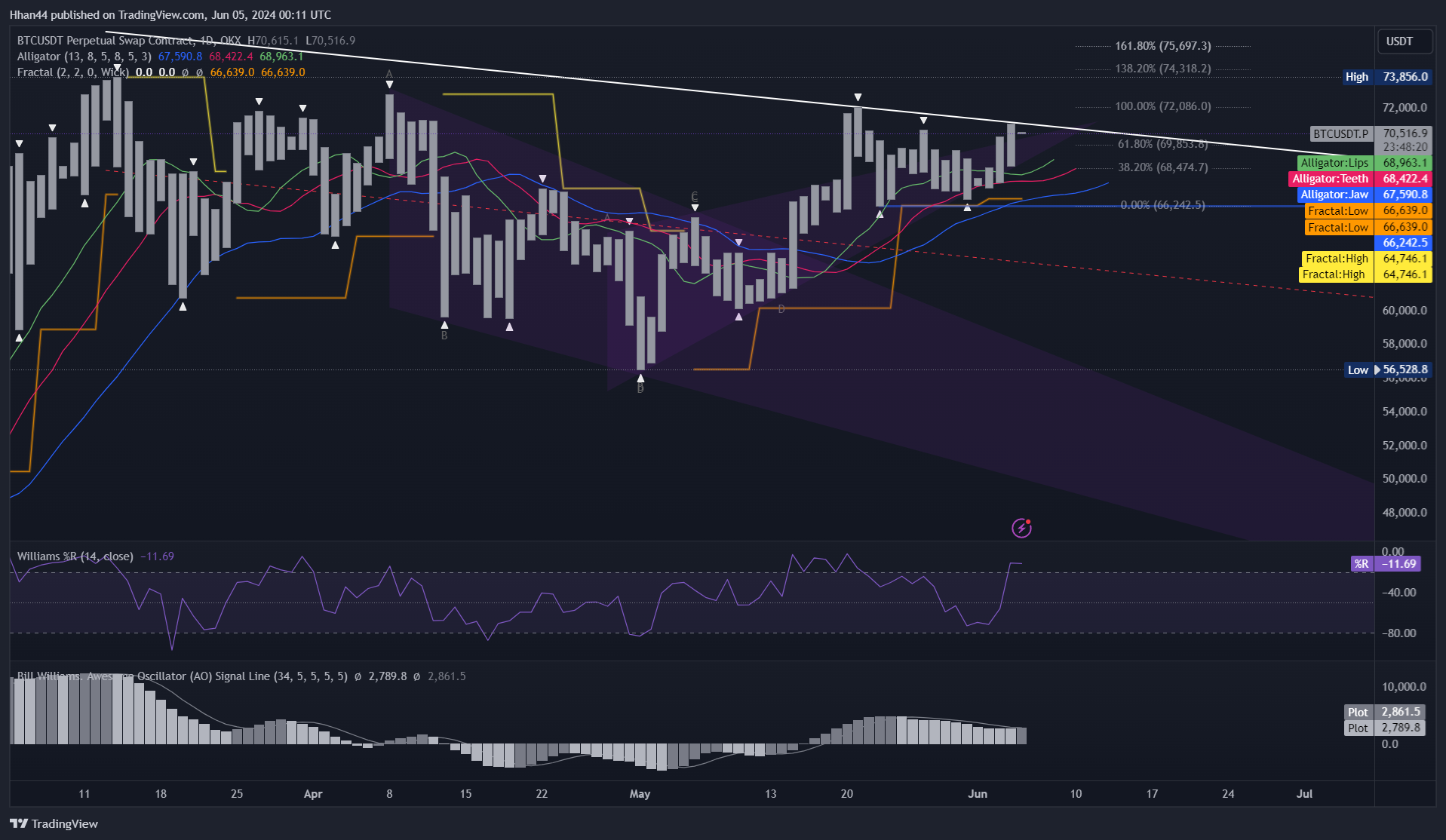Screen dimensions: 1446x840
Task: Click the %R -11.69 value label
Action: click(1386, 564)
